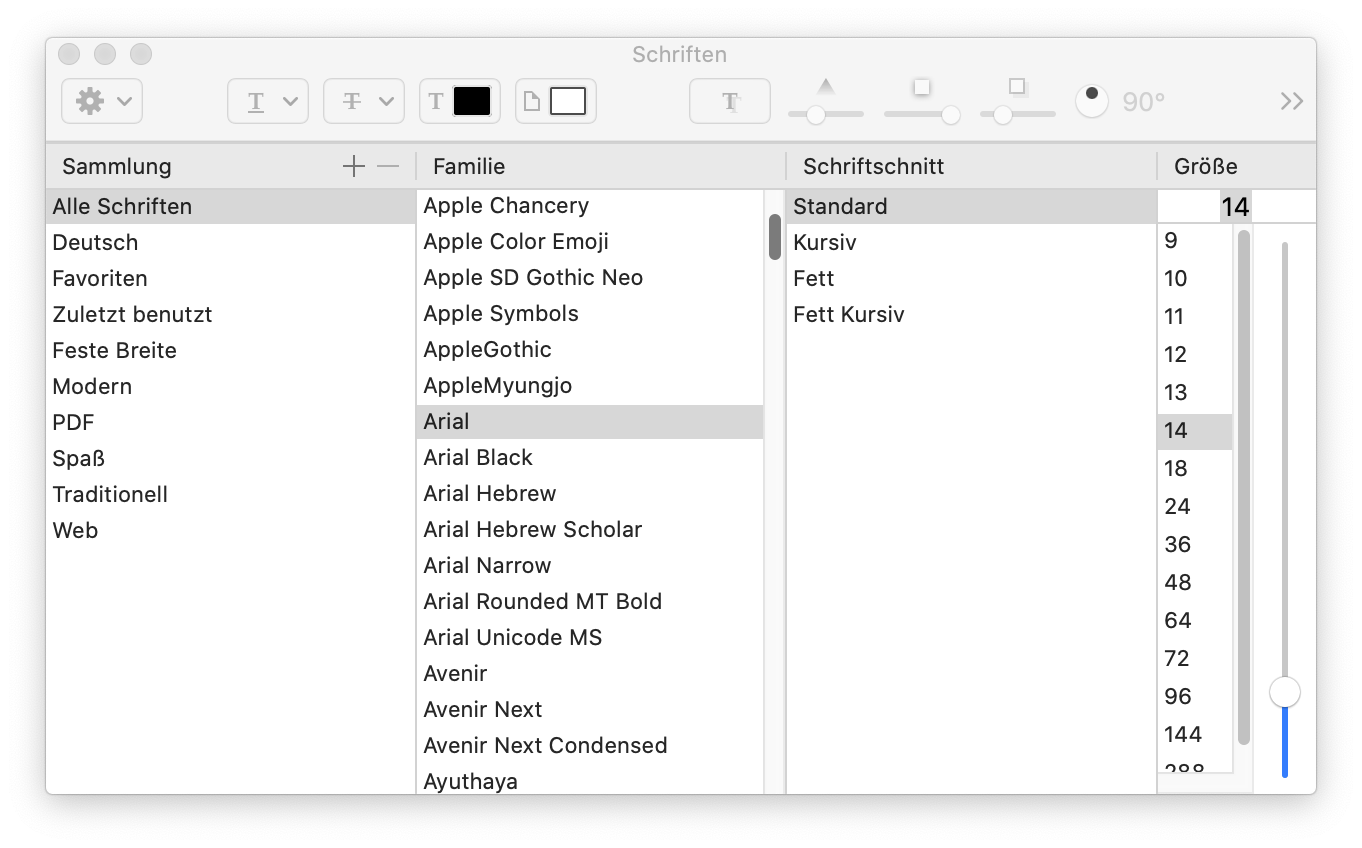The height and width of the screenshot is (848, 1362).
Task: Select size 14 in the list
Action: pos(1195,430)
